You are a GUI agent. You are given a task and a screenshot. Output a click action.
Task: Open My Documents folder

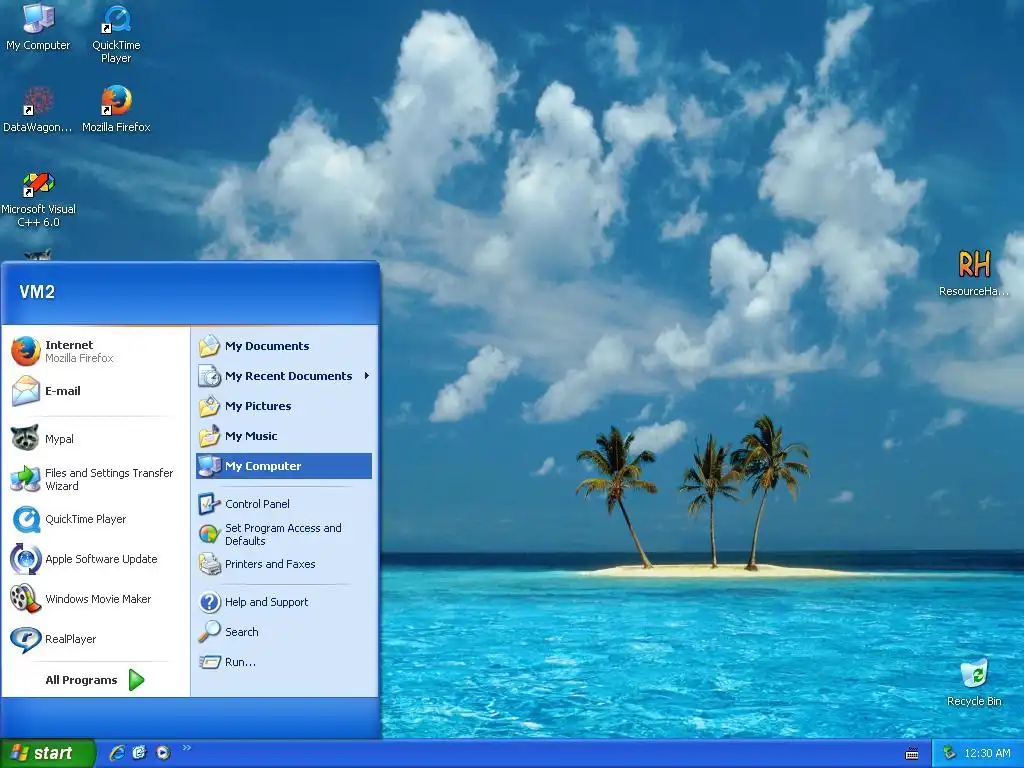coord(283,346)
